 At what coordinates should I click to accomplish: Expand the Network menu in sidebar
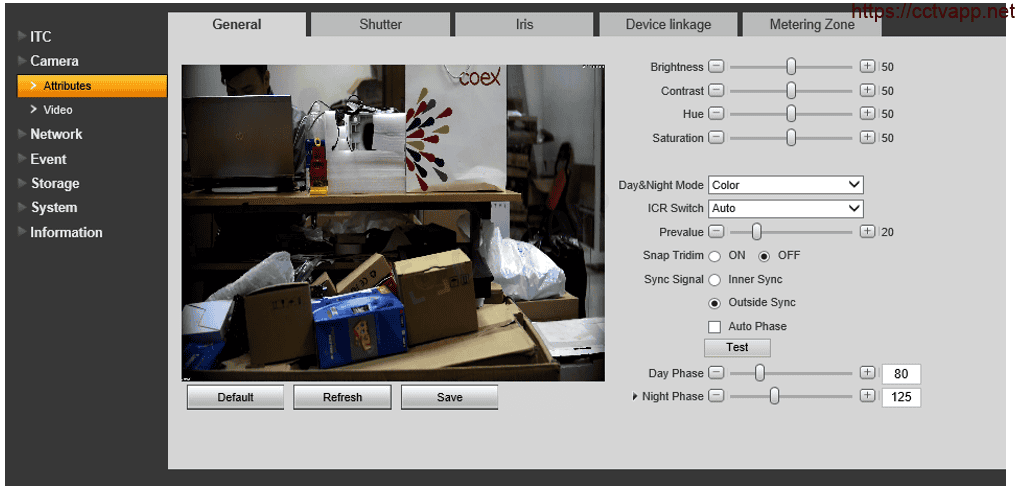(x=56, y=134)
